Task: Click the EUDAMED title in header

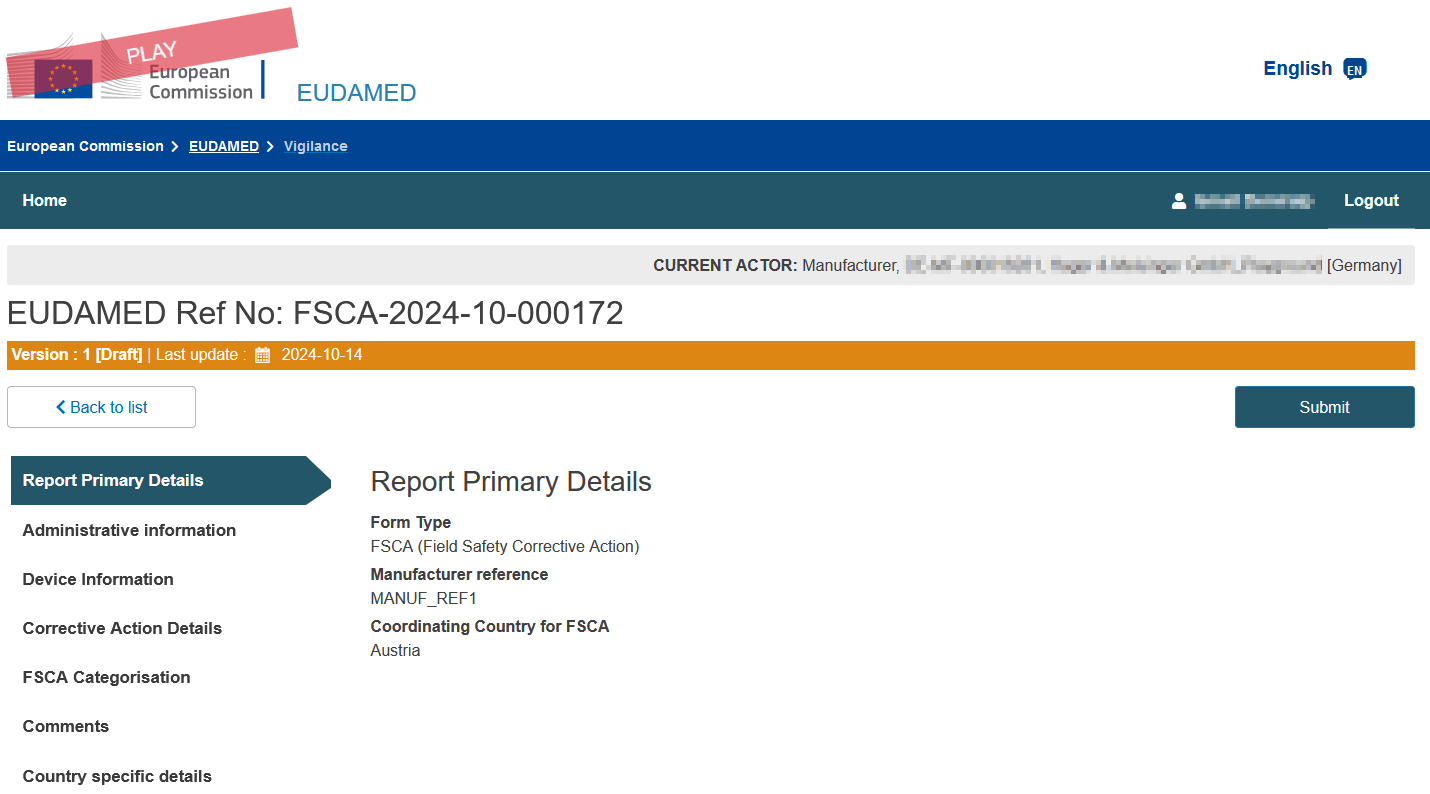Action: 356,93
